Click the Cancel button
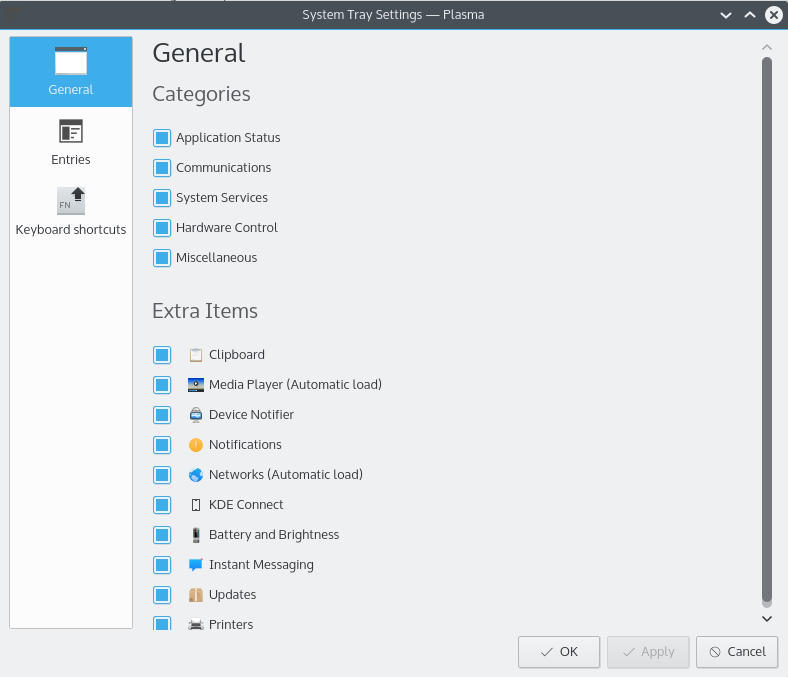 point(737,652)
